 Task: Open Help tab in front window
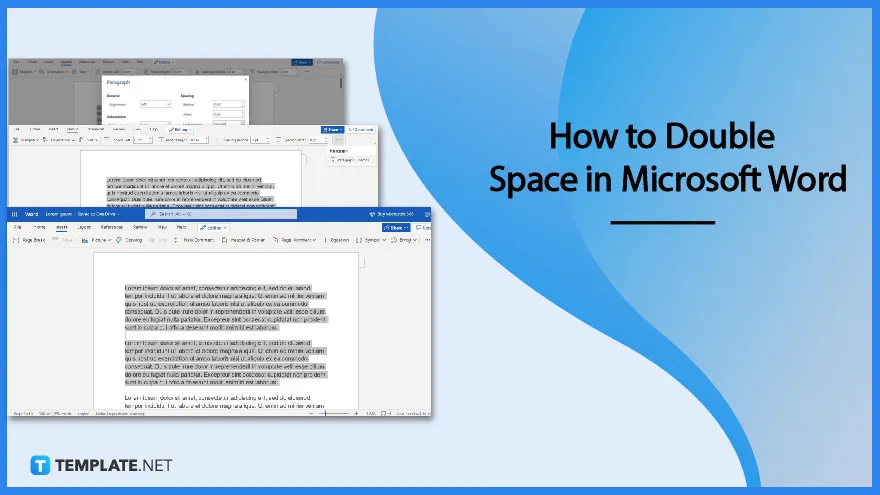click(x=181, y=228)
